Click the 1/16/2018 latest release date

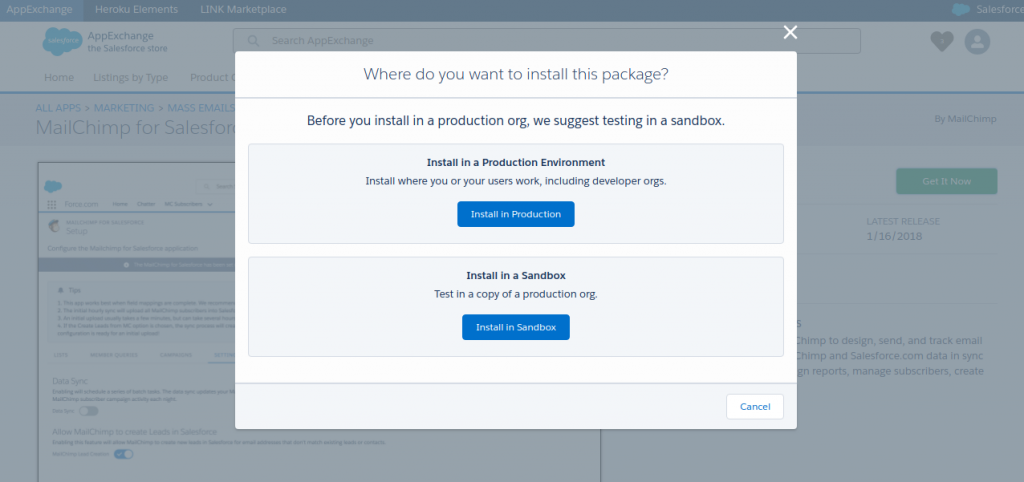click(894, 236)
